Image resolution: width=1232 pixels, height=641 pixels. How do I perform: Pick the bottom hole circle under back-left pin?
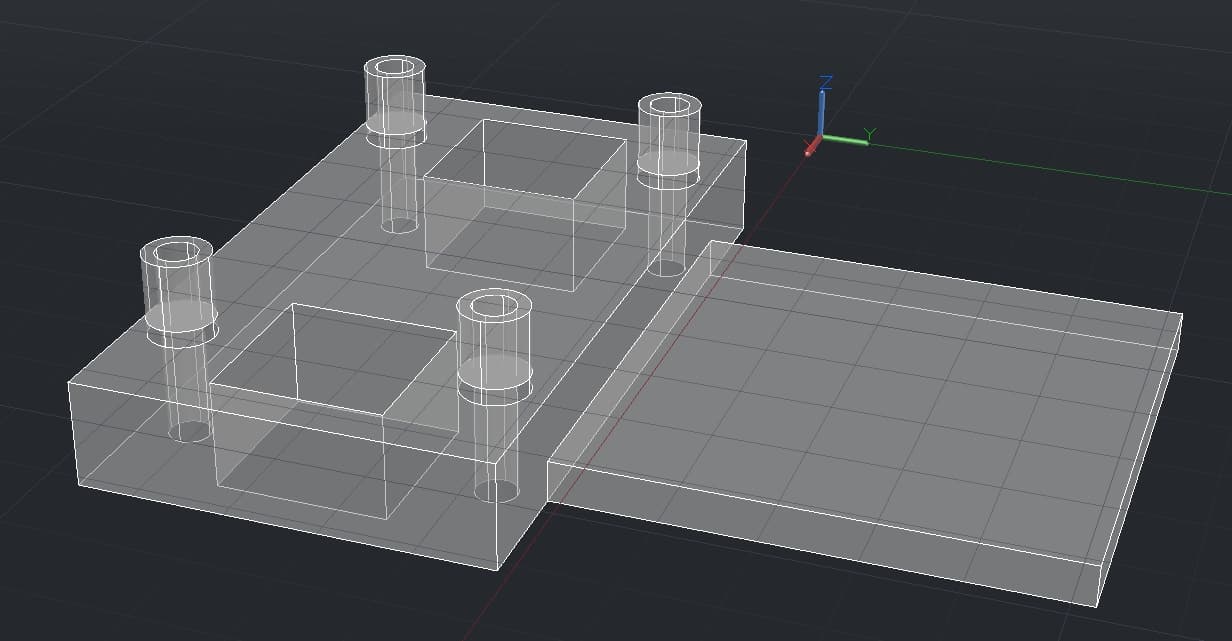pos(399,223)
